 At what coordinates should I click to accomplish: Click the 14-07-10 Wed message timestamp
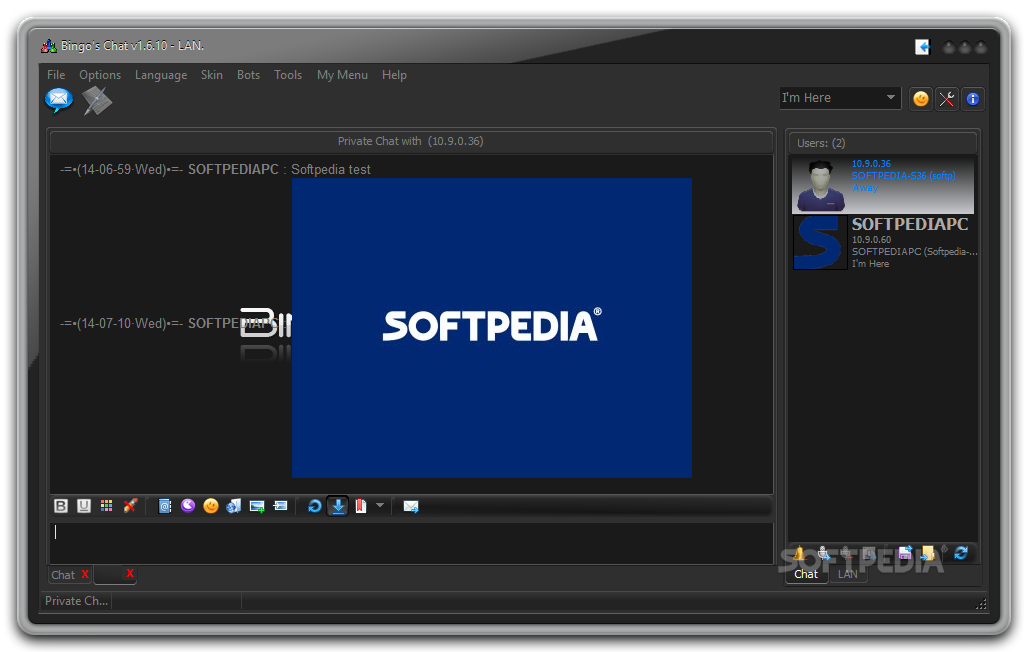122,323
